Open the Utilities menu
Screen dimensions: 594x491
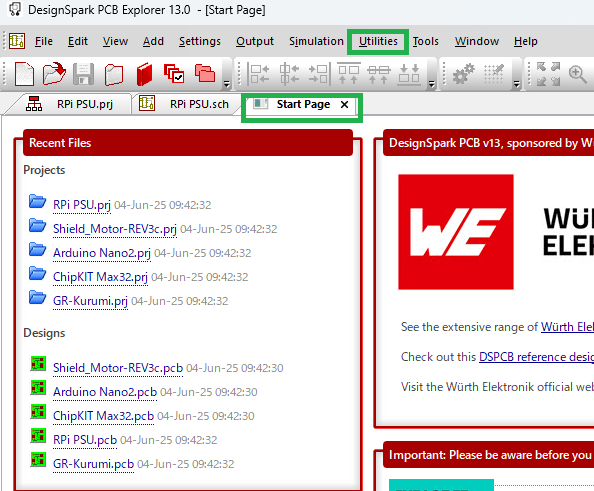pos(378,41)
